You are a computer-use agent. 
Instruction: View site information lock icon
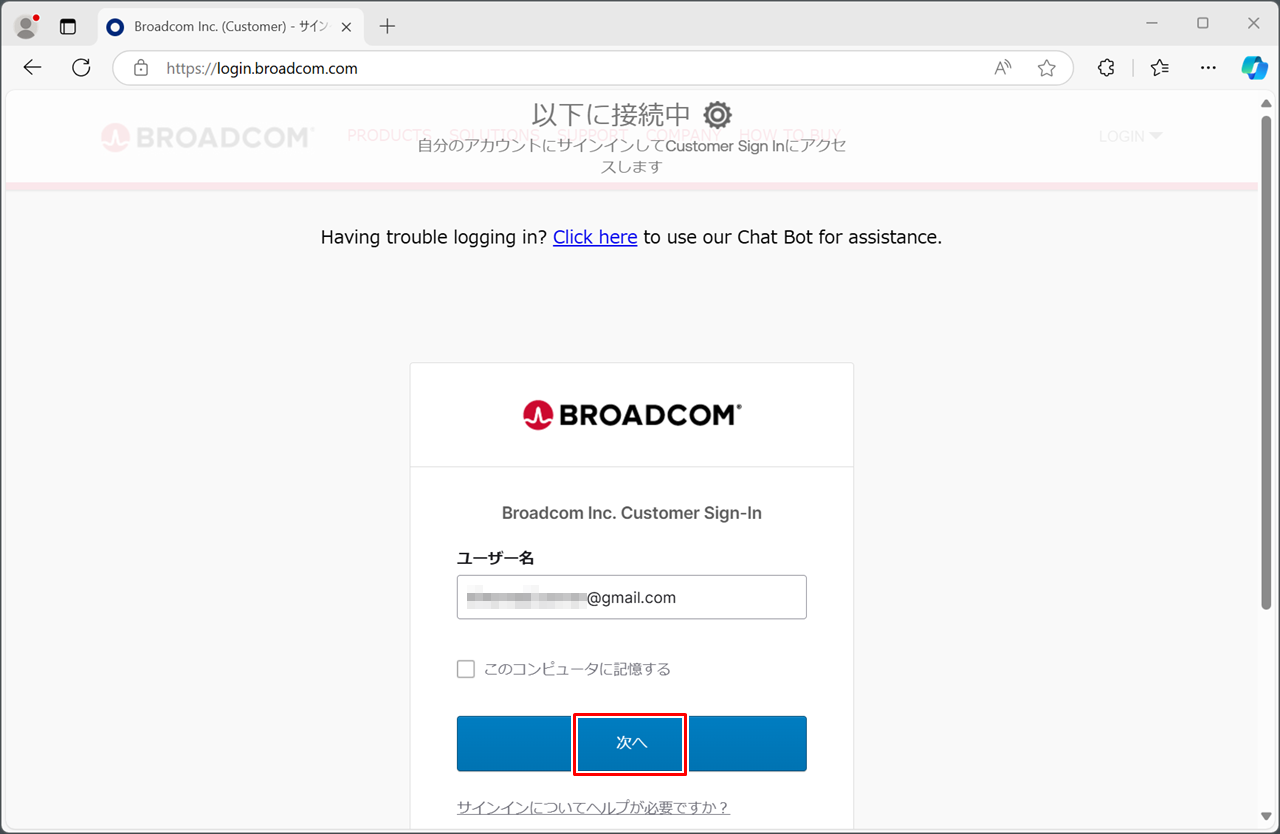click(x=141, y=68)
